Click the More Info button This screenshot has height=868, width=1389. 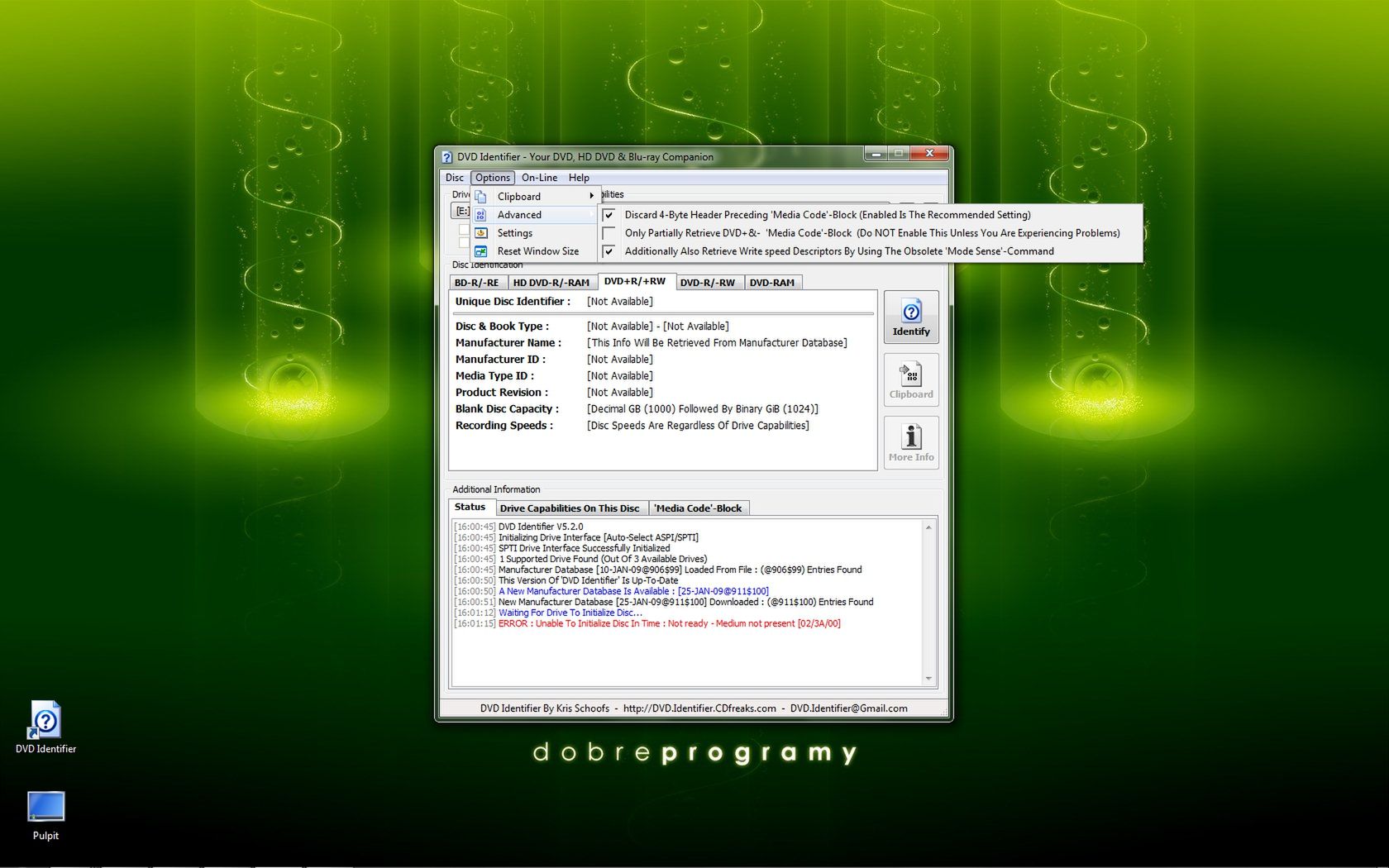point(911,443)
